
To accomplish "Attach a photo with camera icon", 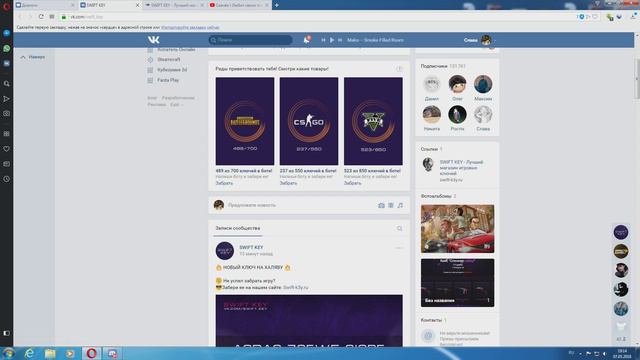I will click(381, 205).
